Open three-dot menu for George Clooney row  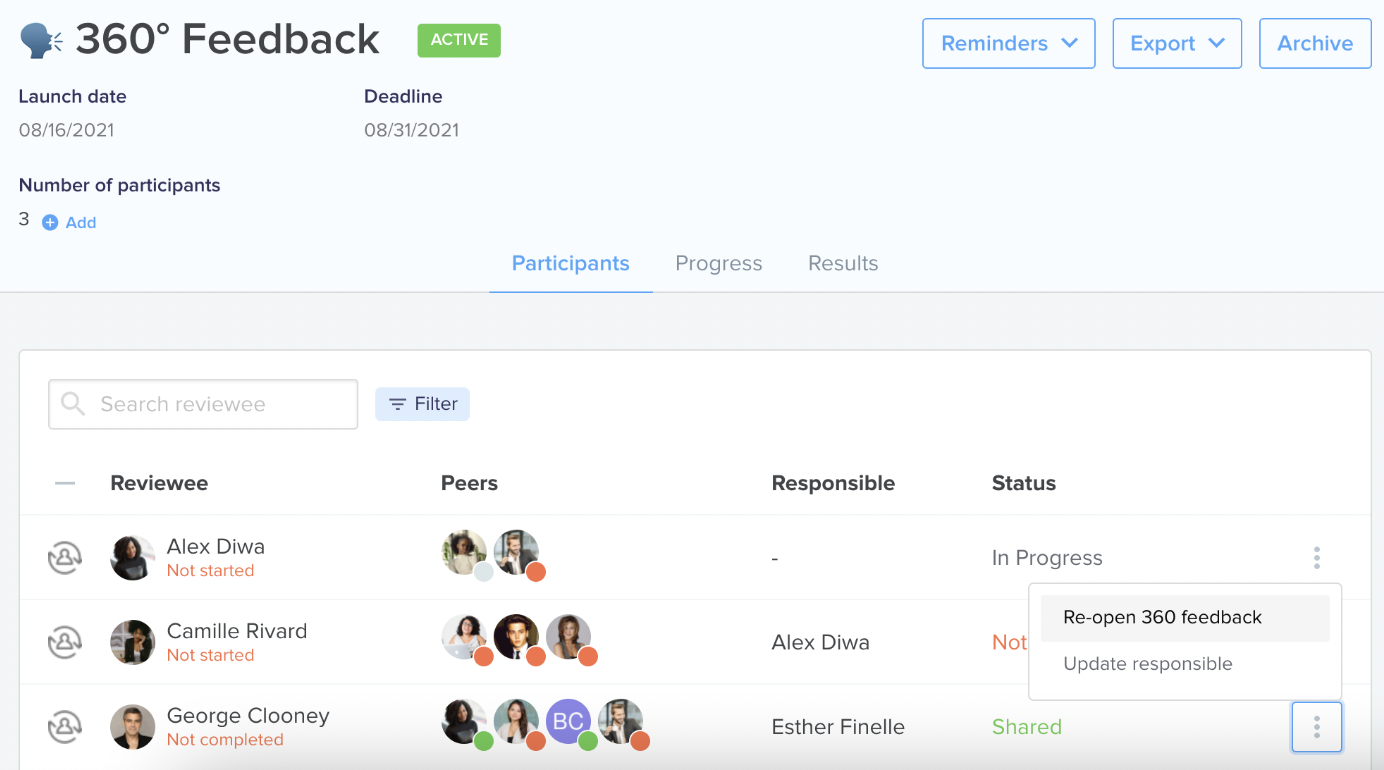coord(1317,727)
